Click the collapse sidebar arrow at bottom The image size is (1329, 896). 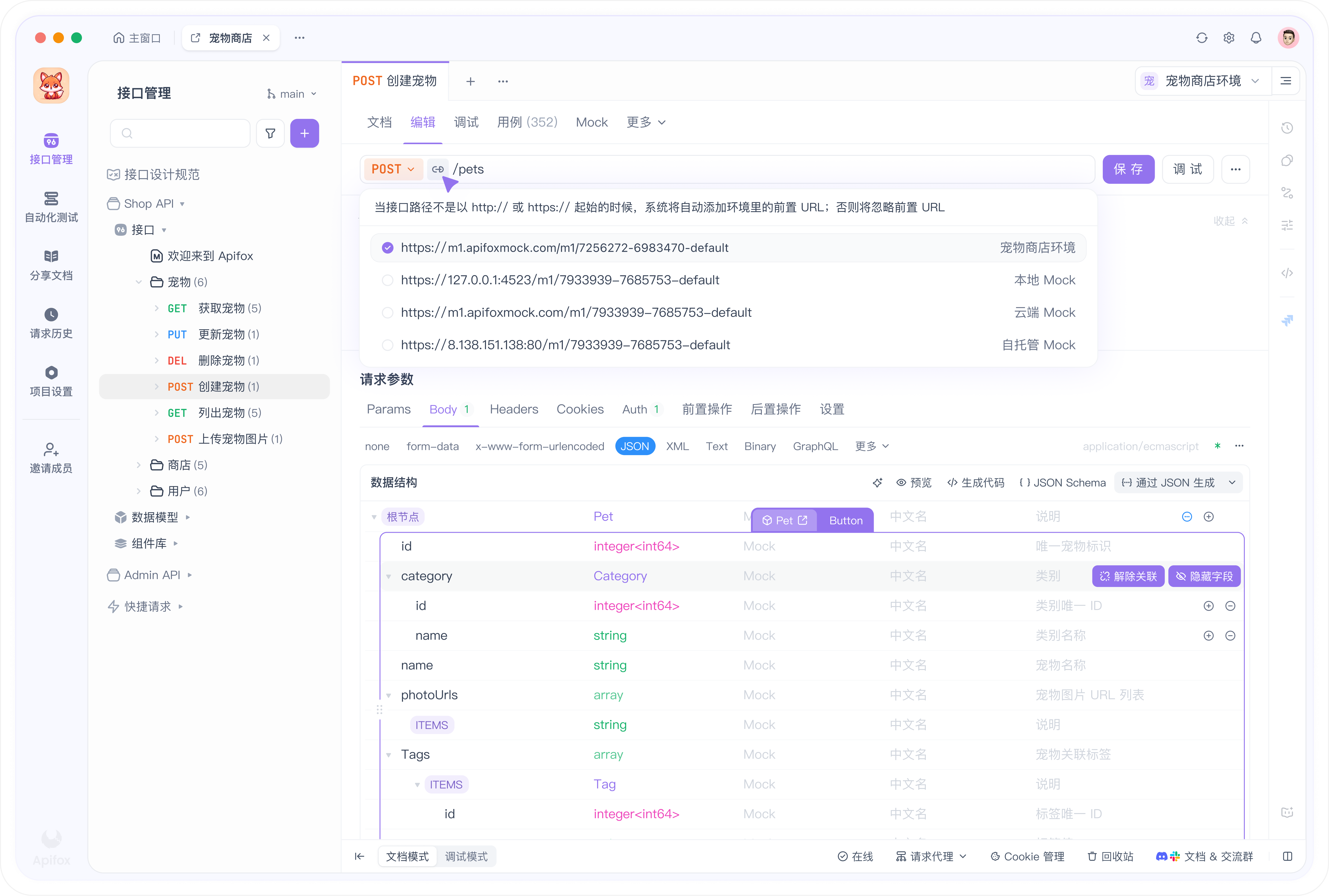(360, 856)
